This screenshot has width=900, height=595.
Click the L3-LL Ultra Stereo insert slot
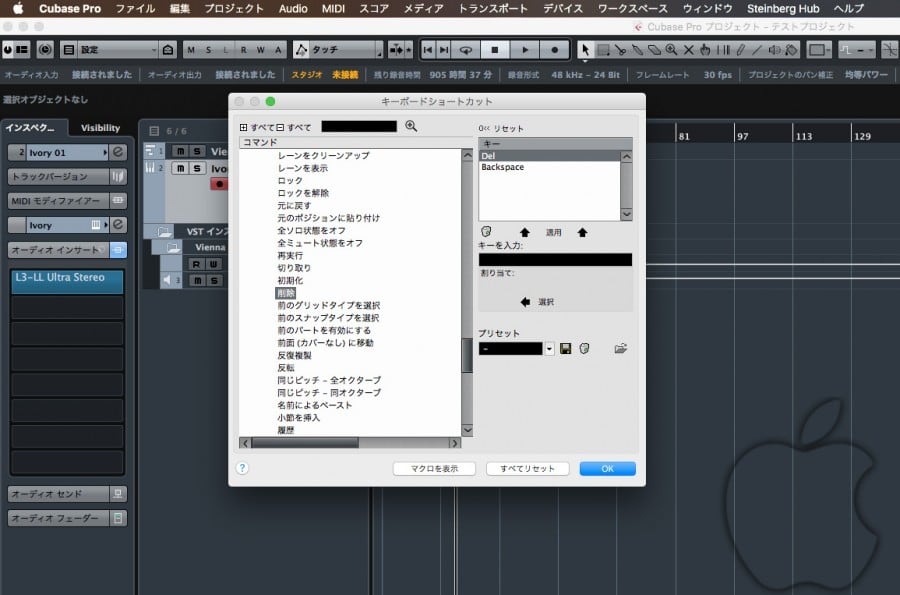[x=67, y=281]
